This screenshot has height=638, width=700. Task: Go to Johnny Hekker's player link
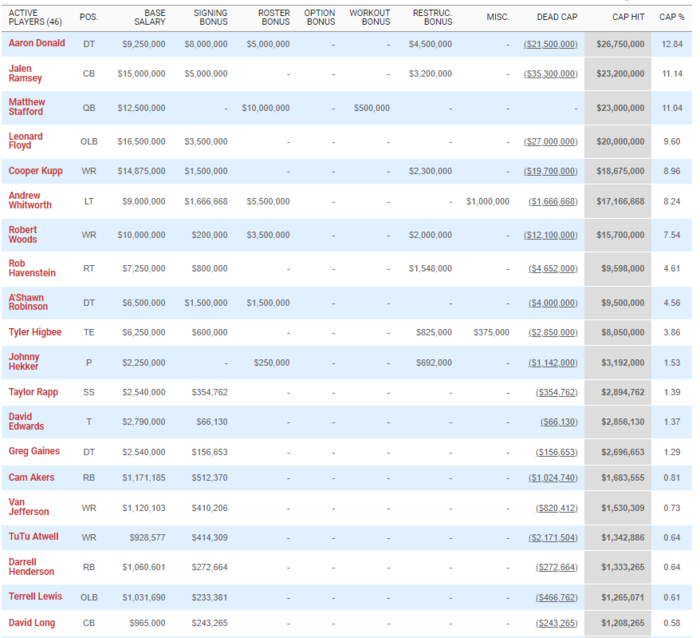click(26, 359)
